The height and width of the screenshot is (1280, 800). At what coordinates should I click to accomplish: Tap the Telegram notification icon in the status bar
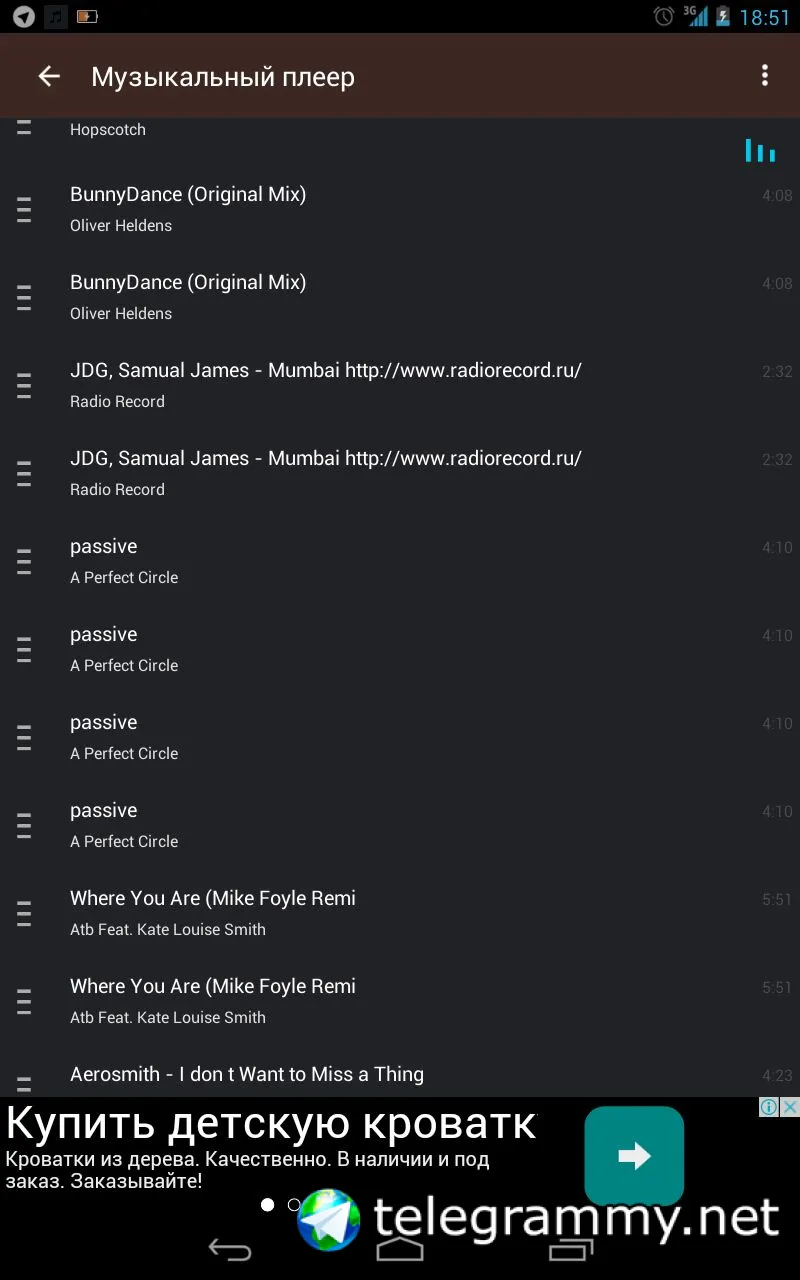pyautogui.click(x=23, y=16)
